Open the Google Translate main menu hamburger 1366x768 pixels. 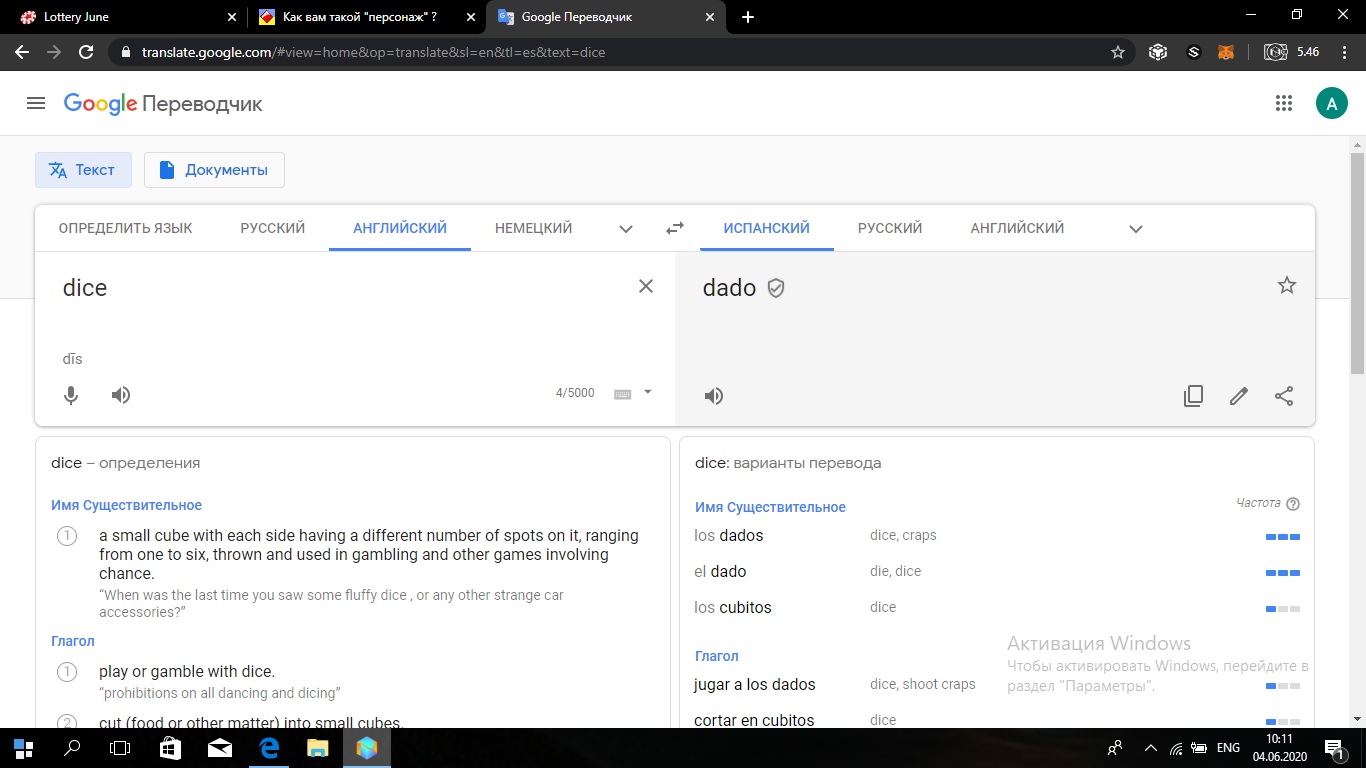point(36,103)
